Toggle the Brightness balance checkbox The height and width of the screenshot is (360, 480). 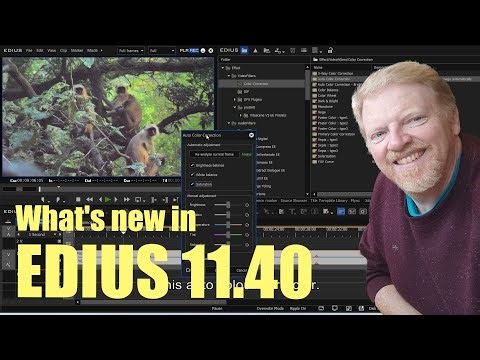point(192,165)
